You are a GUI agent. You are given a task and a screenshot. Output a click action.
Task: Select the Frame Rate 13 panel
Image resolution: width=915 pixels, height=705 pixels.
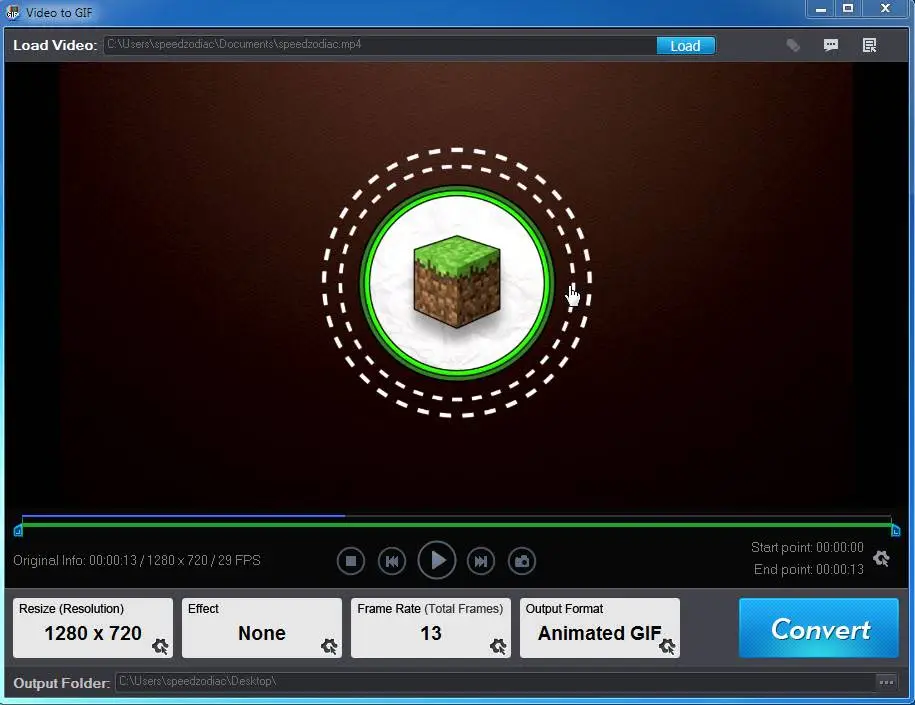pyautogui.click(x=431, y=628)
